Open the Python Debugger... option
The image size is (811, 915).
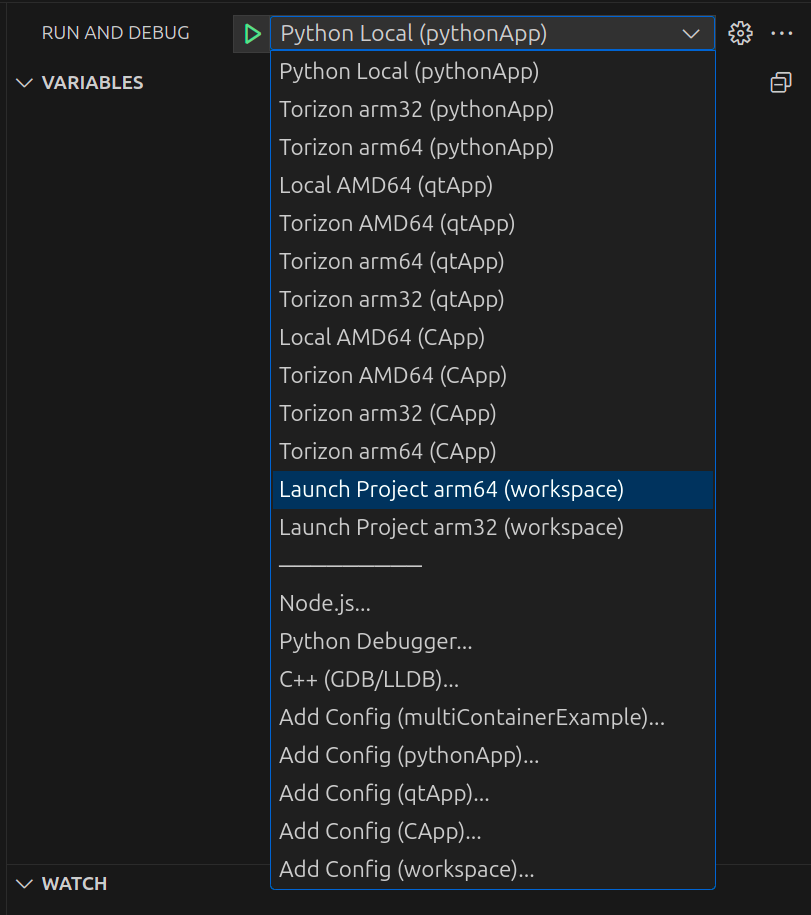[376, 642]
